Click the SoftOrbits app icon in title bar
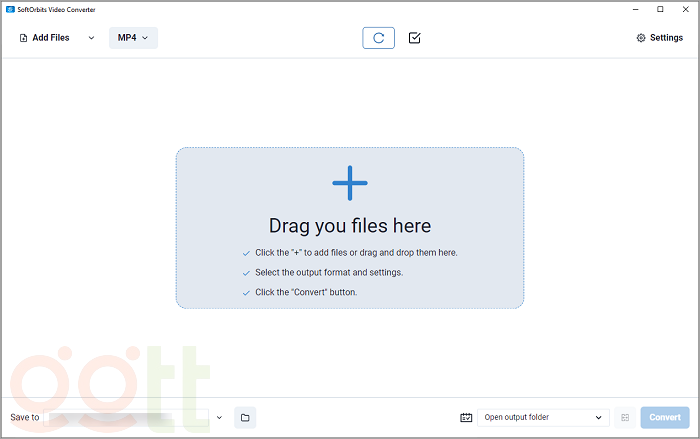 [9, 9]
